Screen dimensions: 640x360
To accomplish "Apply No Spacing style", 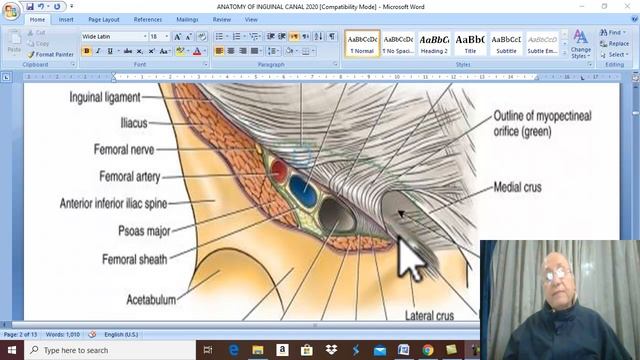I will point(398,43).
